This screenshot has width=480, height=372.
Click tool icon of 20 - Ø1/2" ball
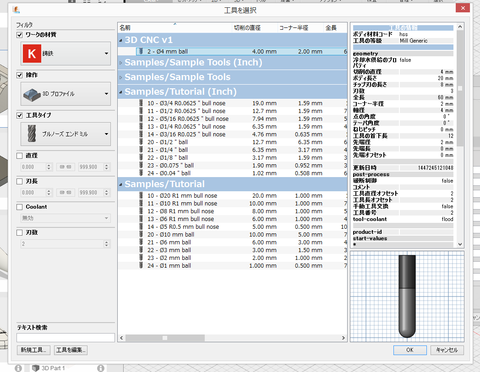click(x=141, y=142)
